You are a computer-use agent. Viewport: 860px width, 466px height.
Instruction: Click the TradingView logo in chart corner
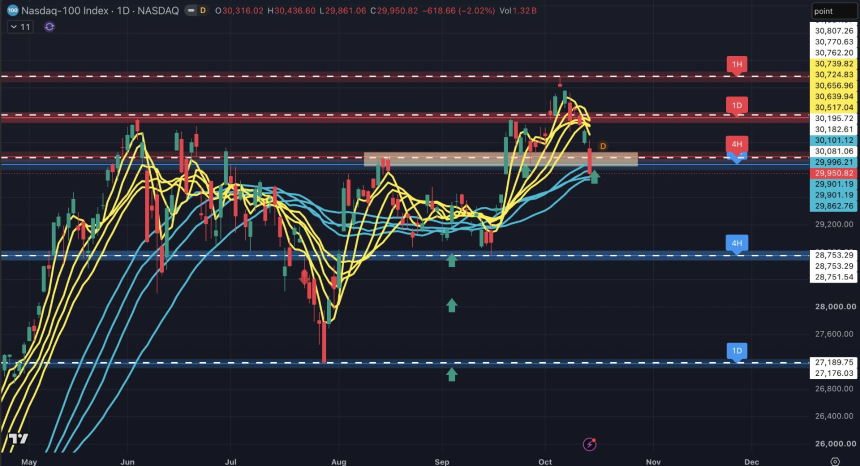(x=18, y=439)
